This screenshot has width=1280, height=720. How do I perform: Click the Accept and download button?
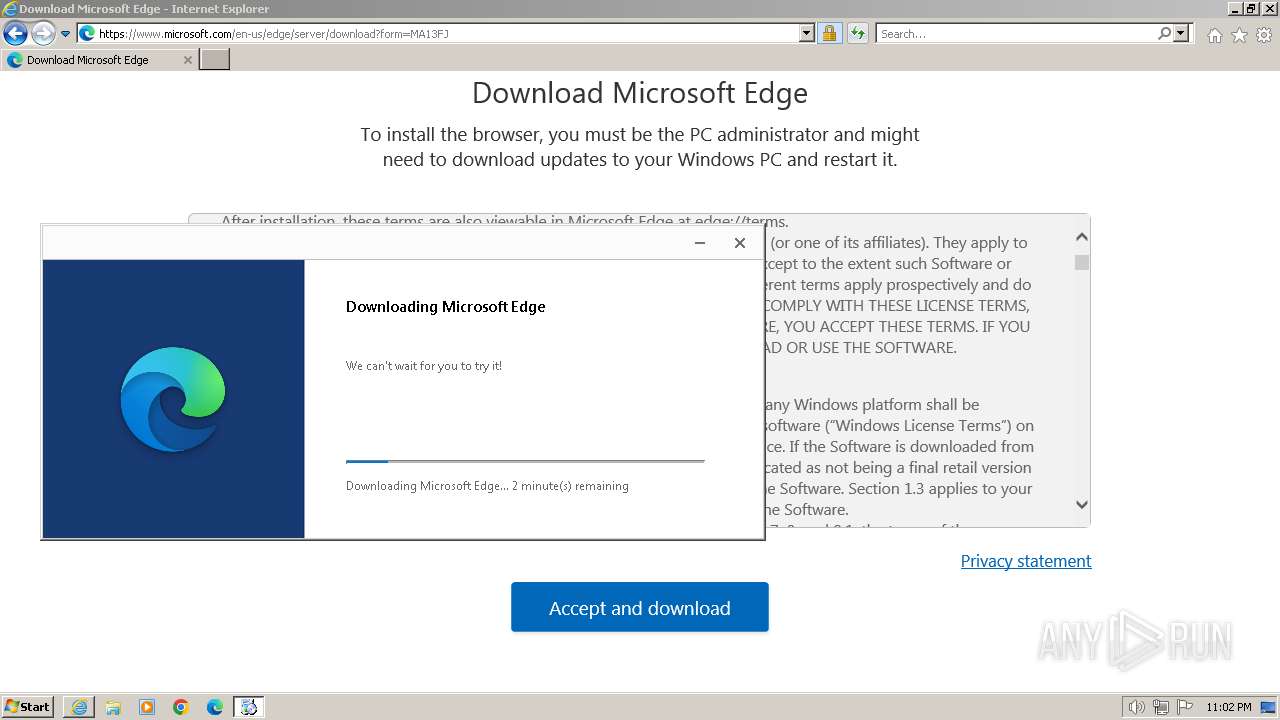click(640, 607)
